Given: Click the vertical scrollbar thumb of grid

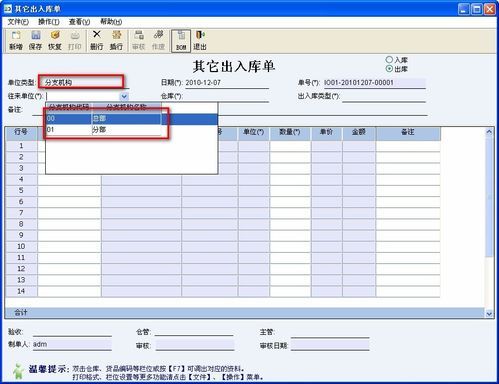Looking at the screenshot, I should [x=489, y=197].
